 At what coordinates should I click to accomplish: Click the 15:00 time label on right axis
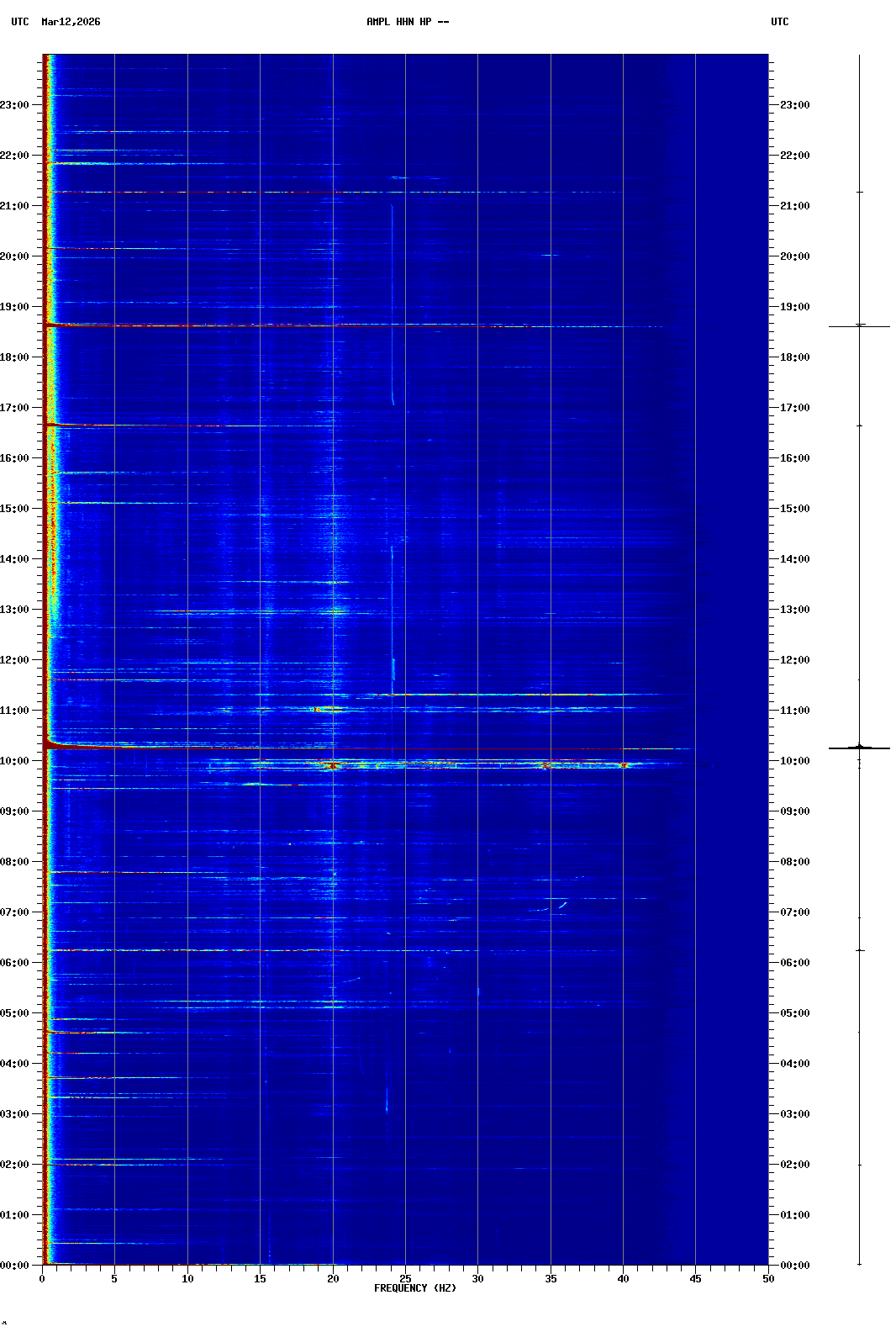[794, 509]
